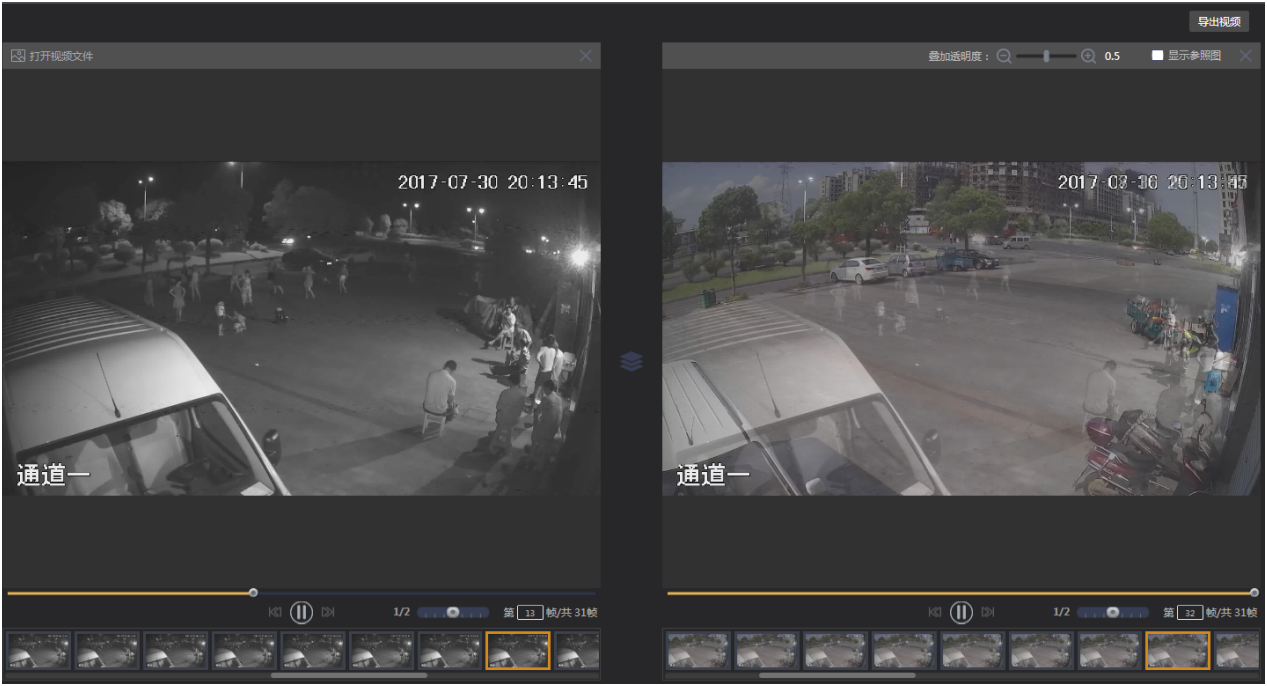Click the left panel playback speed slider
Screen dimensions: 1267x686
click(453, 612)
